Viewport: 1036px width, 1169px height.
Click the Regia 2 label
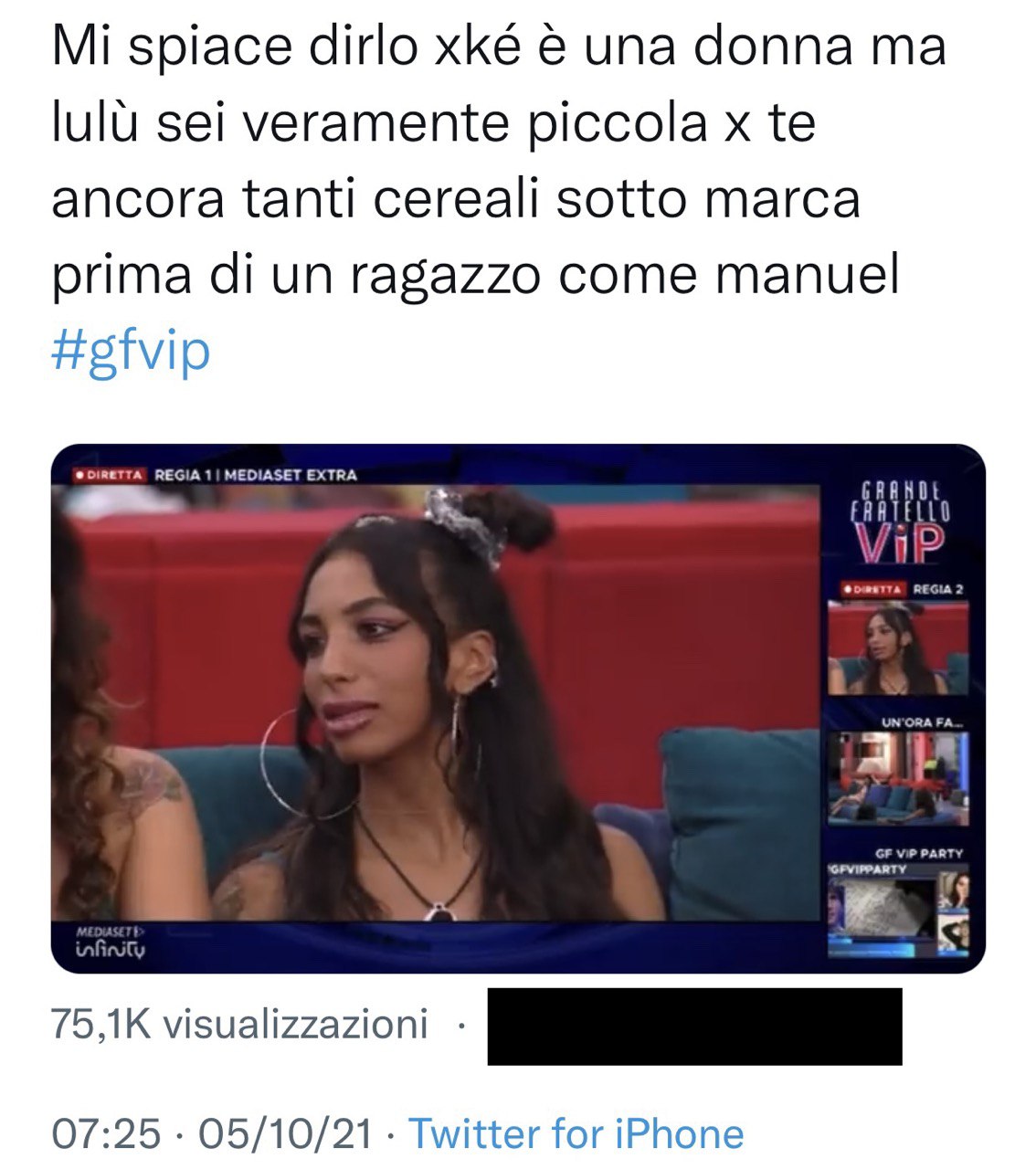[938, 589]
